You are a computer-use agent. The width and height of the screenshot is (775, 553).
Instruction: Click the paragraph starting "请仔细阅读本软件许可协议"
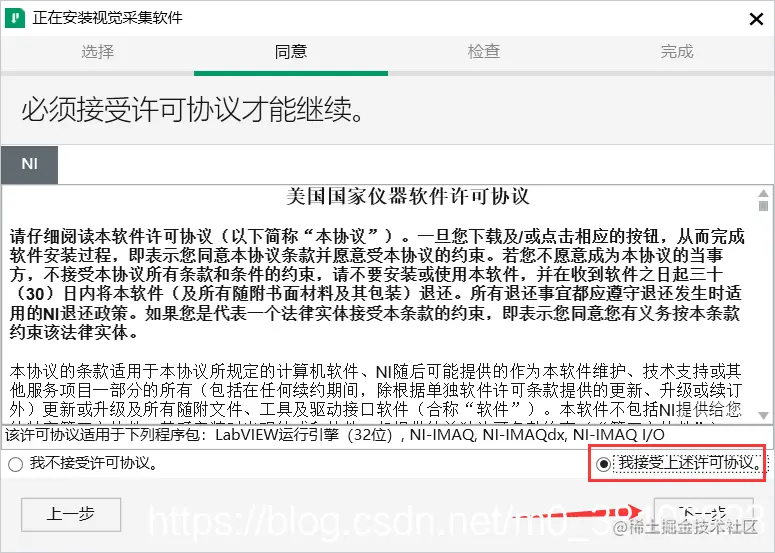tap(377, 284)
